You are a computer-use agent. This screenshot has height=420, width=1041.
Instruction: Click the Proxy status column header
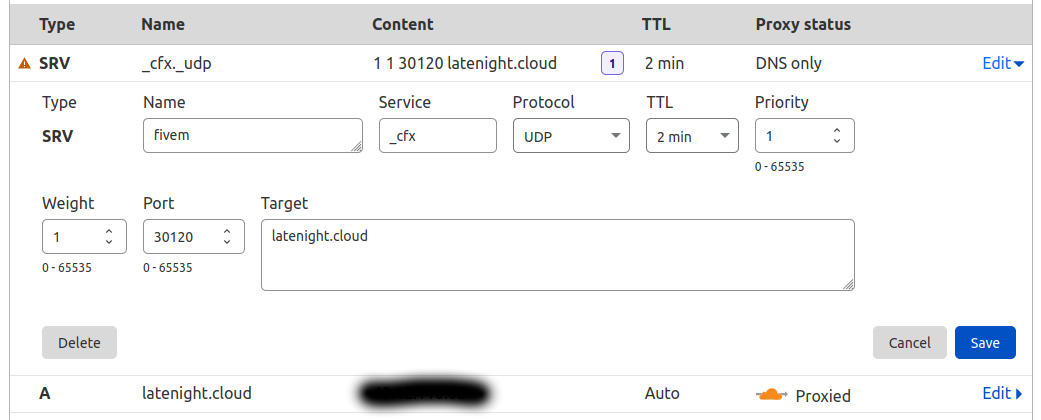point(804,23)
